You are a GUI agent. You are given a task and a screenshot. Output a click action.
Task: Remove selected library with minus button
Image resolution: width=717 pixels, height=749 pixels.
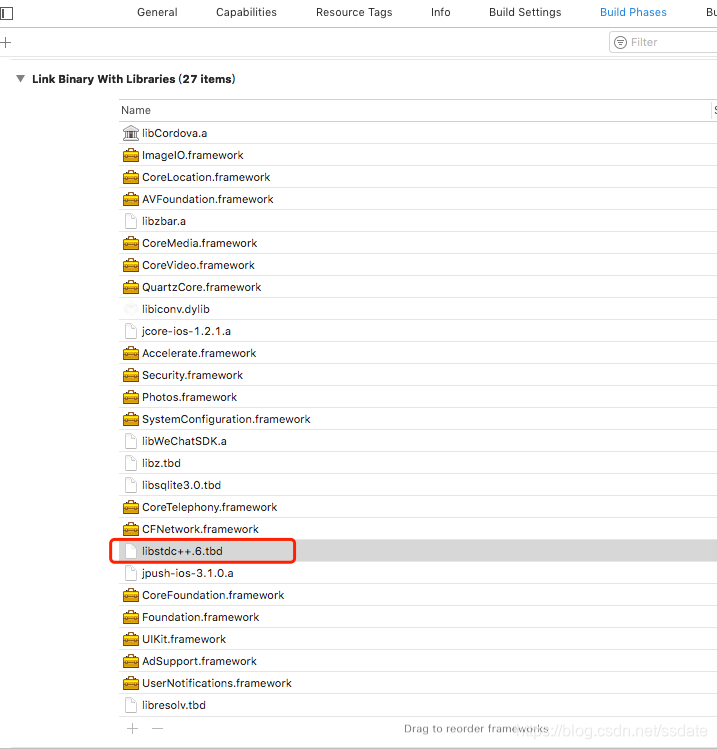158,728
